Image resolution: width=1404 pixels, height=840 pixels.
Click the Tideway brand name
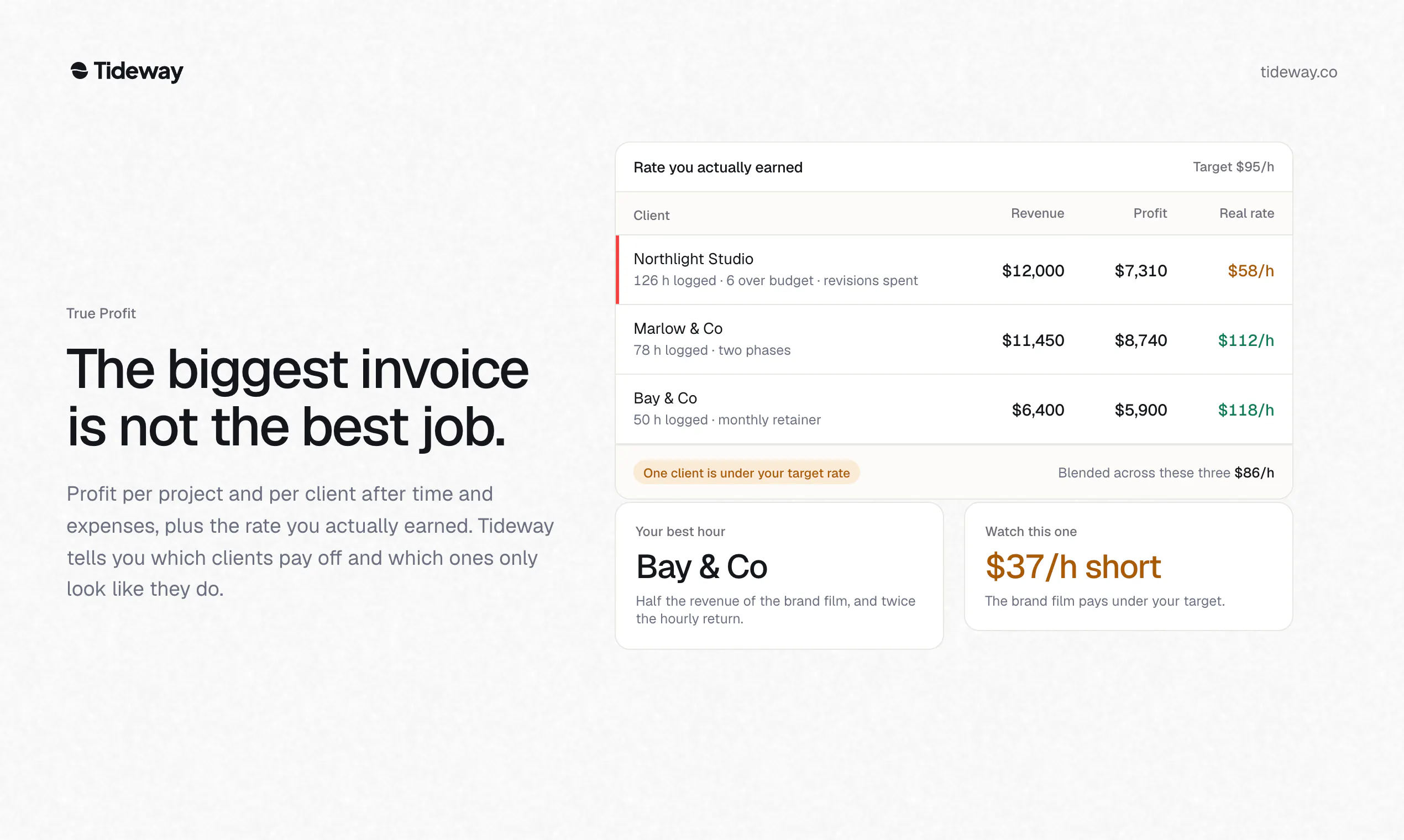coord(138,71)
